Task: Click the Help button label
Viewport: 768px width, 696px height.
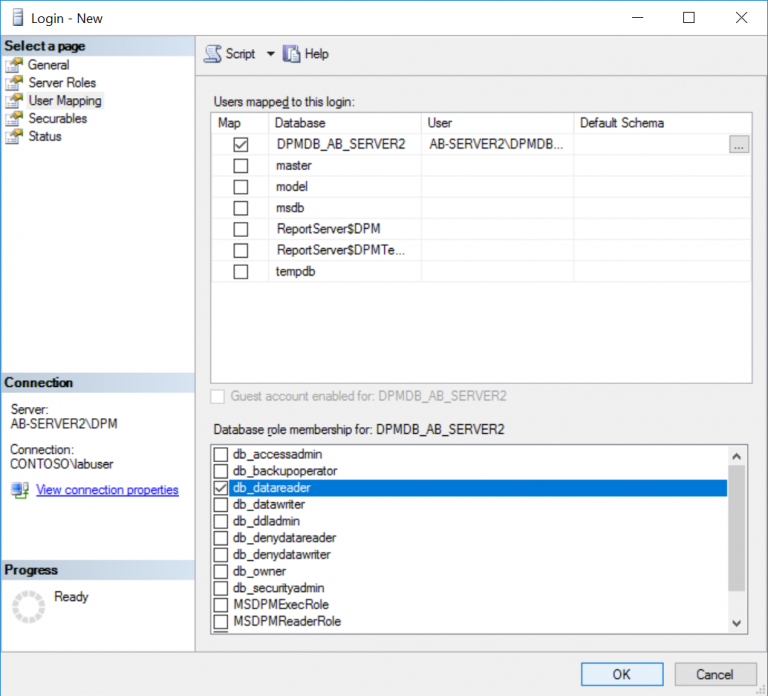Action: 316,54
